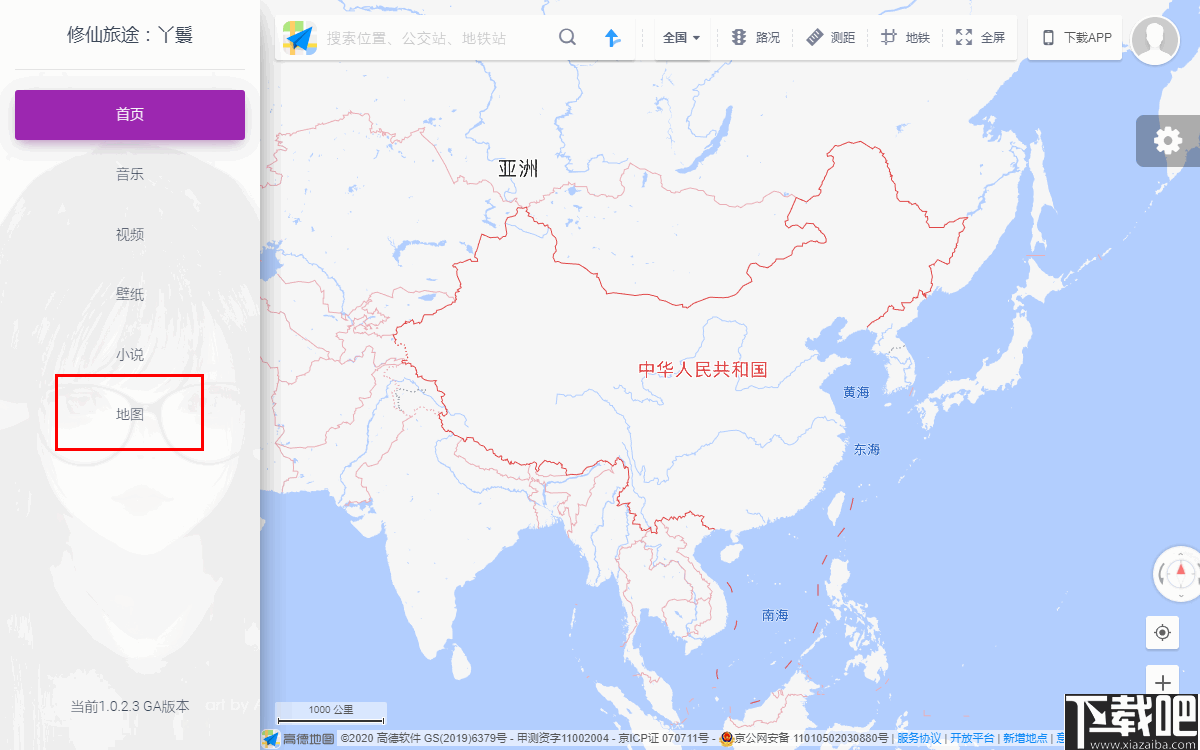This screenshot has height=750, width=1200.
Task: Open 地图 from the sidebar
Action: click(130, 414)
